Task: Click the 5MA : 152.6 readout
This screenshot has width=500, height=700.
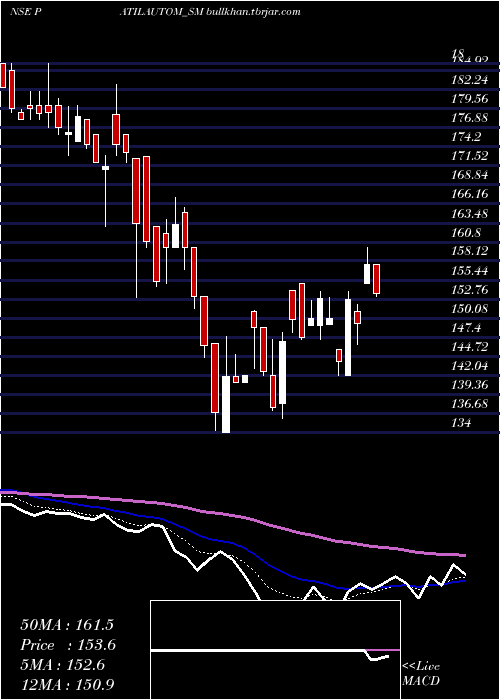Action: 62,665
